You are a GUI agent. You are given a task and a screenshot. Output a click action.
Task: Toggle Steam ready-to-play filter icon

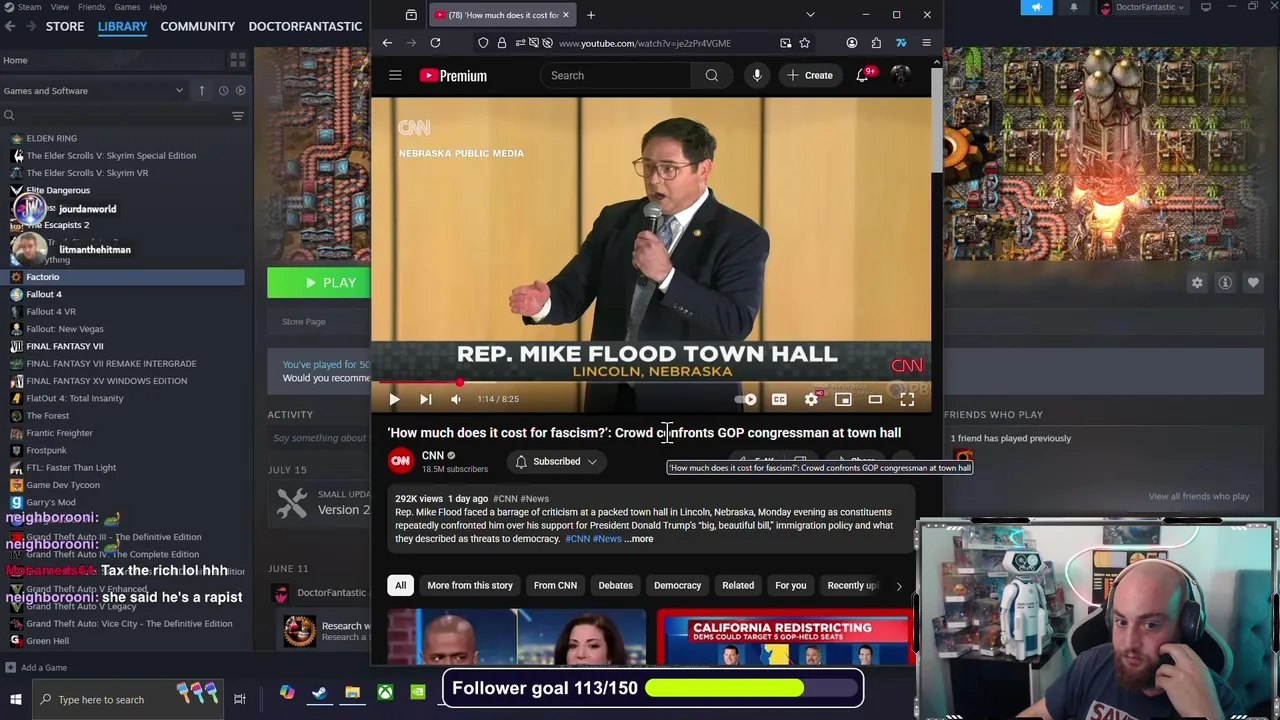(x=240, y=91)
